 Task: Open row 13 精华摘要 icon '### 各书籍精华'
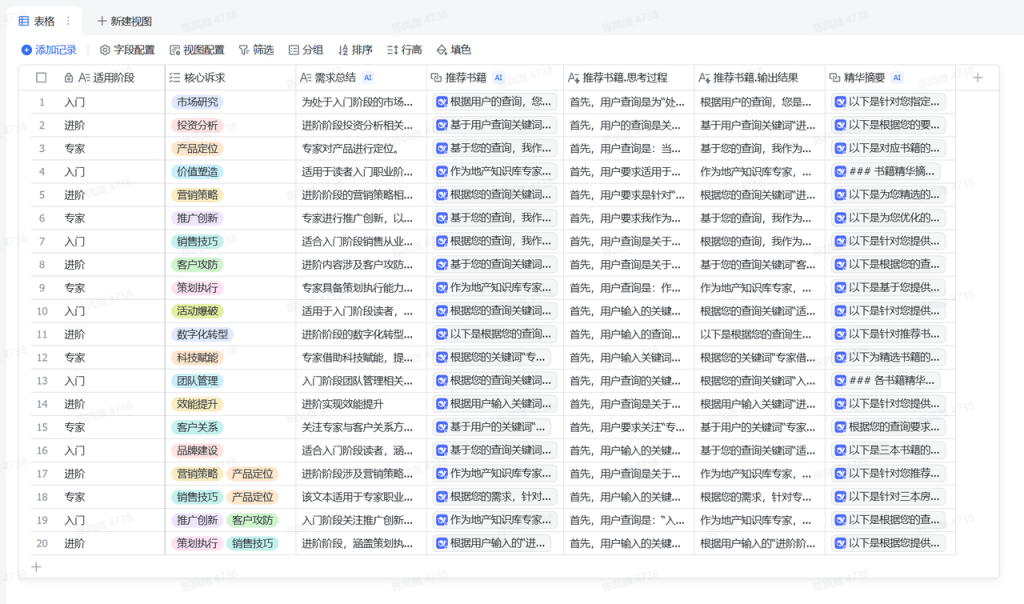pos(841,381)
